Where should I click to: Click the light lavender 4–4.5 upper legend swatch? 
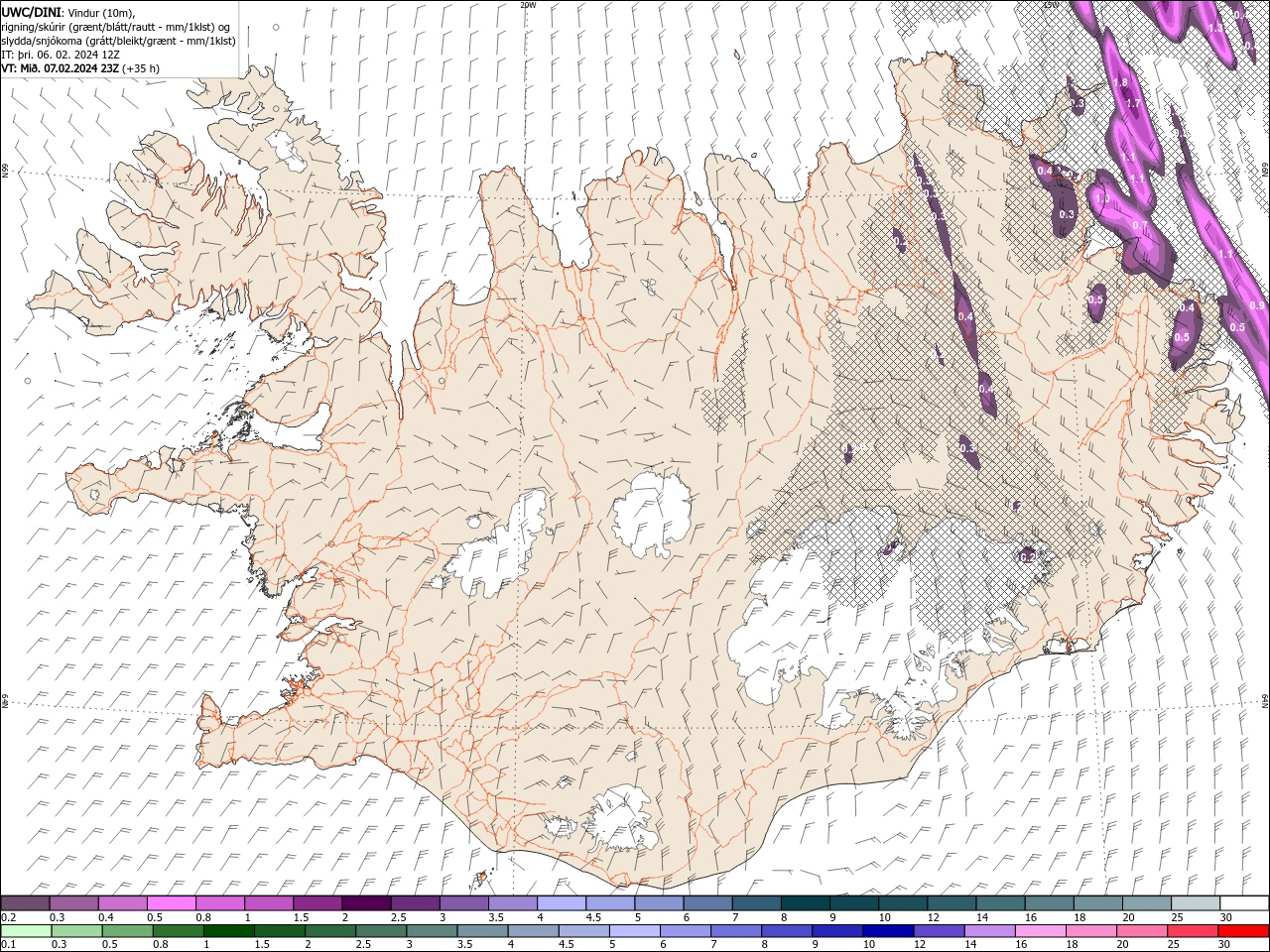[x=561, y=903]
